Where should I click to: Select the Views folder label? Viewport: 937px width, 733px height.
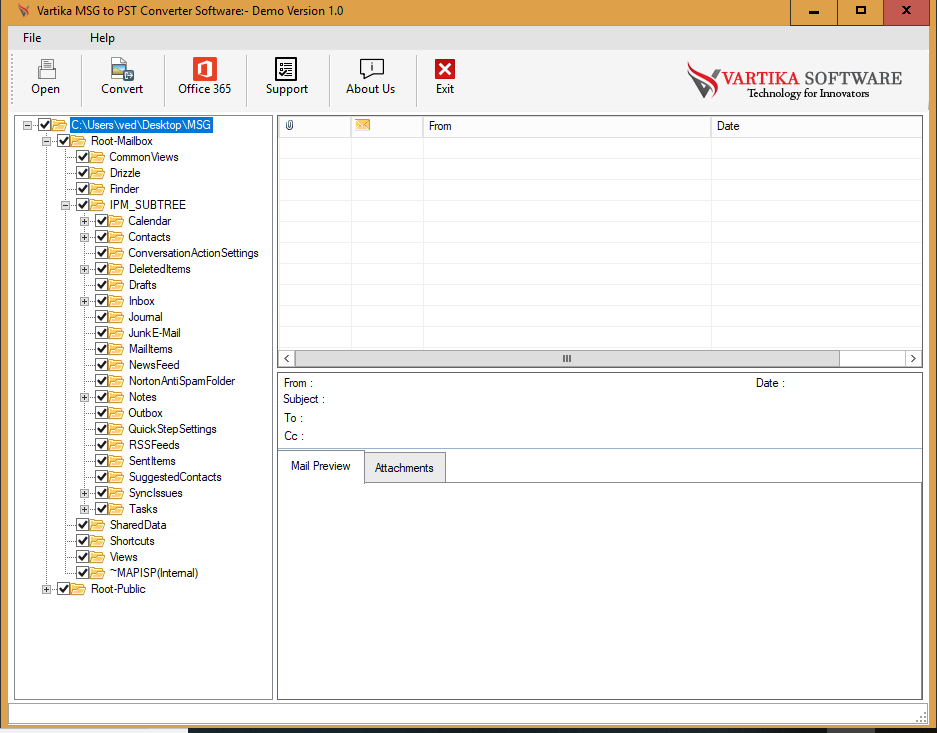point(124,557)
